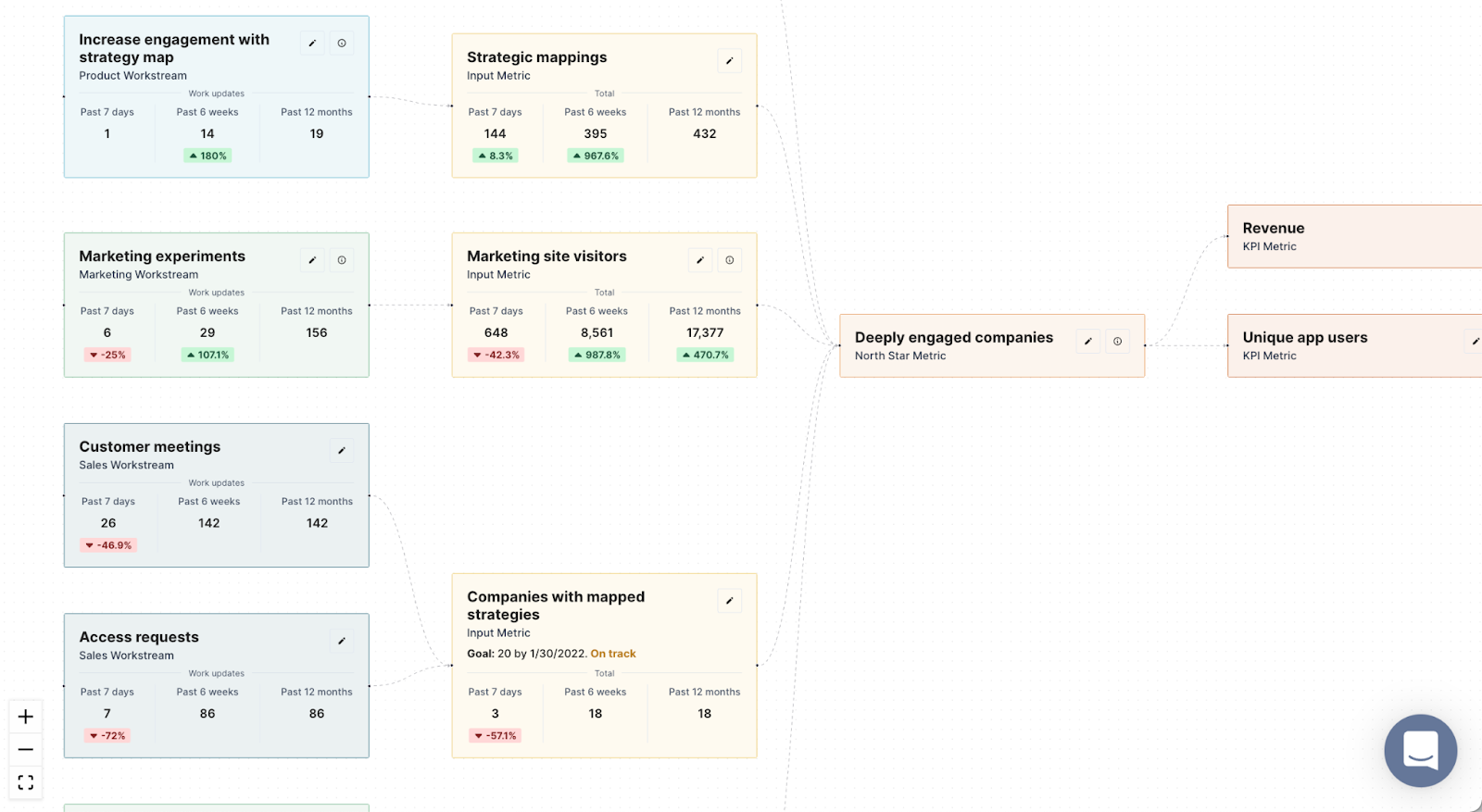
Task: Show info for Marketing experiments
Action: click(x=342, y=260)
